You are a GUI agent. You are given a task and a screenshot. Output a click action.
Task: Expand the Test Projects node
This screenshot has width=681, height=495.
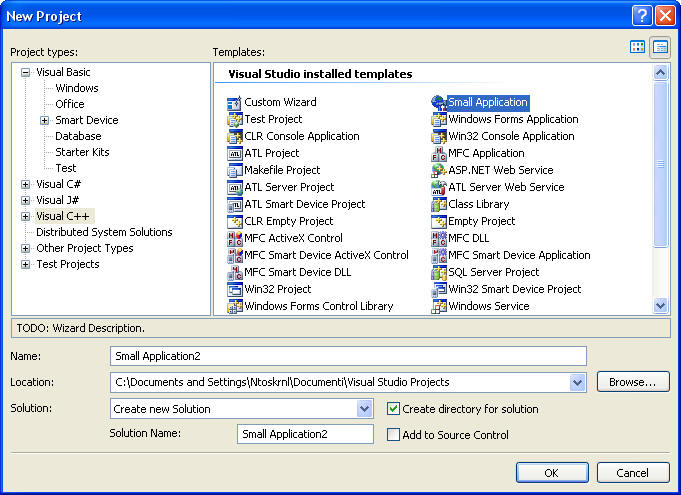click(26, 264)
